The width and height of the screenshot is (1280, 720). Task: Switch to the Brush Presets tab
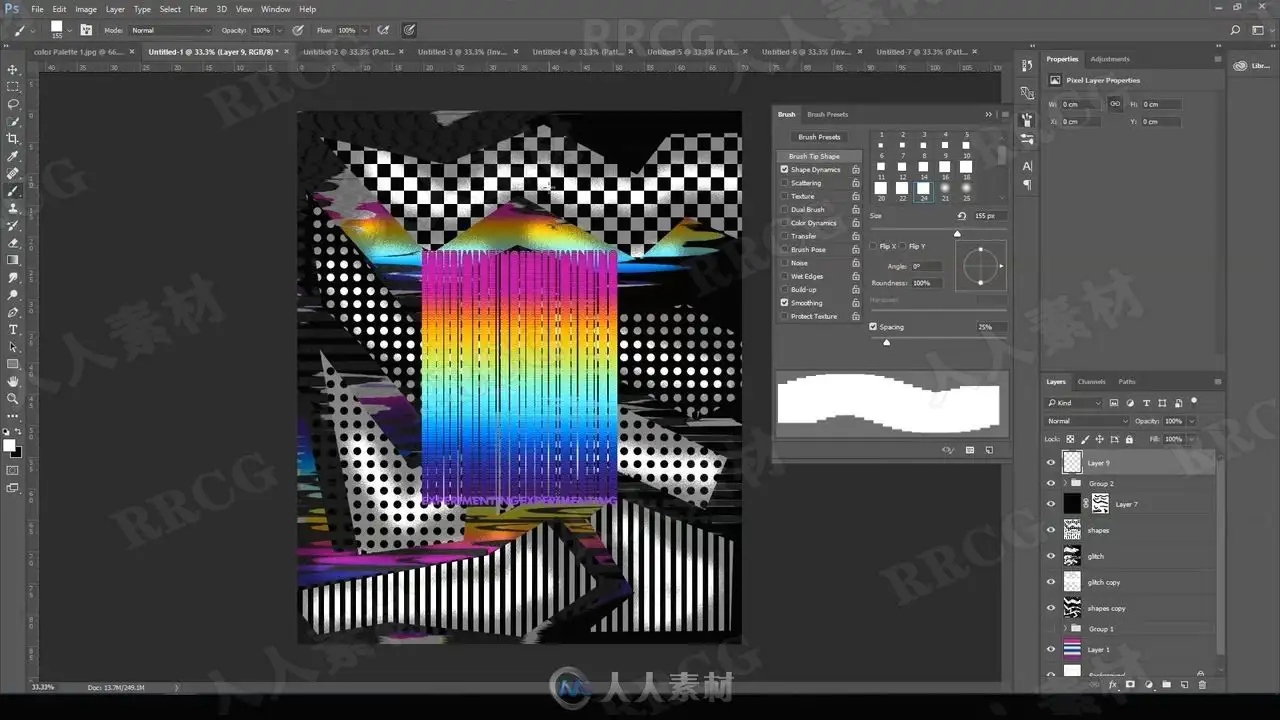pos(828,114)
